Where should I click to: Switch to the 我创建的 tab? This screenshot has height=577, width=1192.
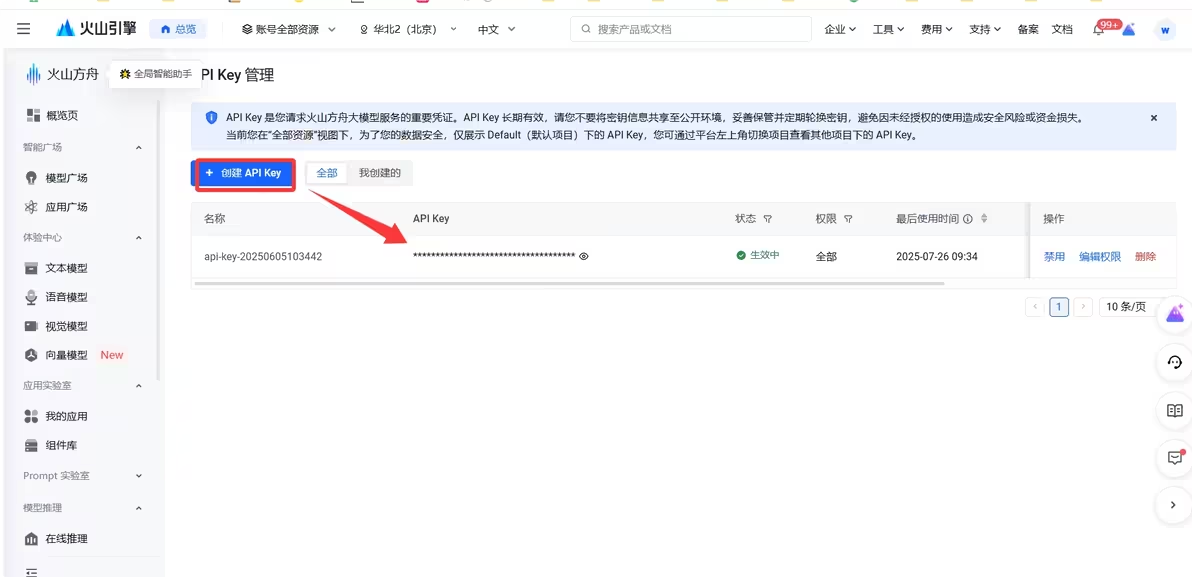pos(383,172)
